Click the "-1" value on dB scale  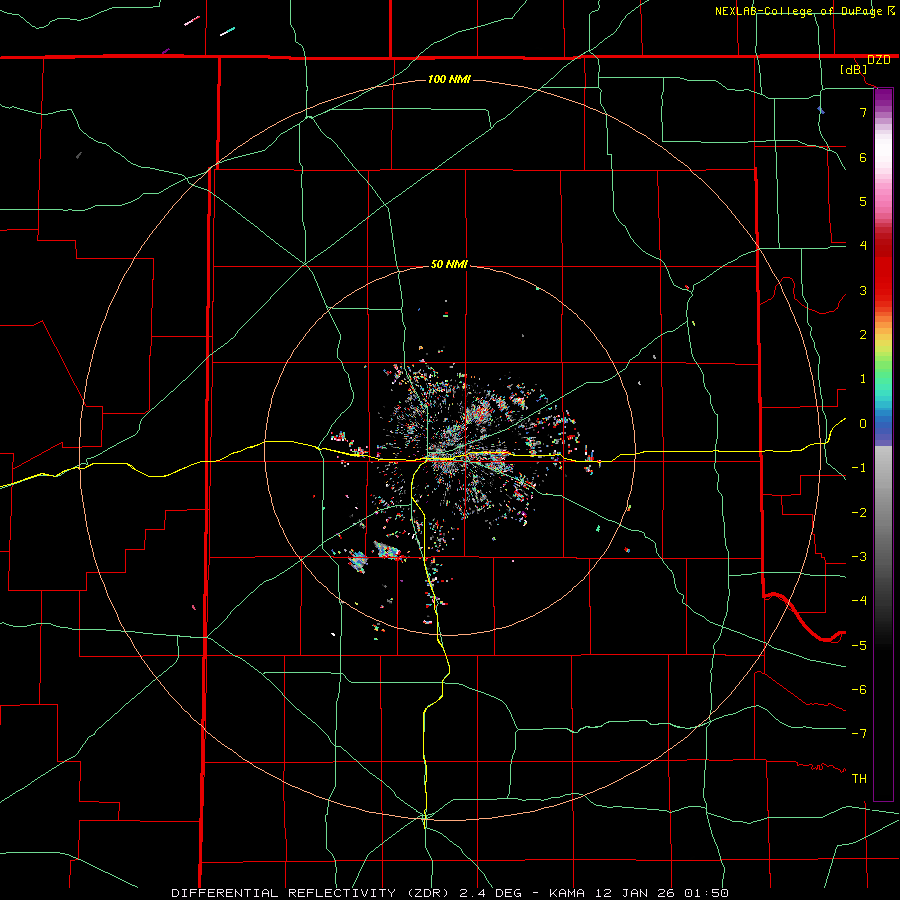pos(859,468)
